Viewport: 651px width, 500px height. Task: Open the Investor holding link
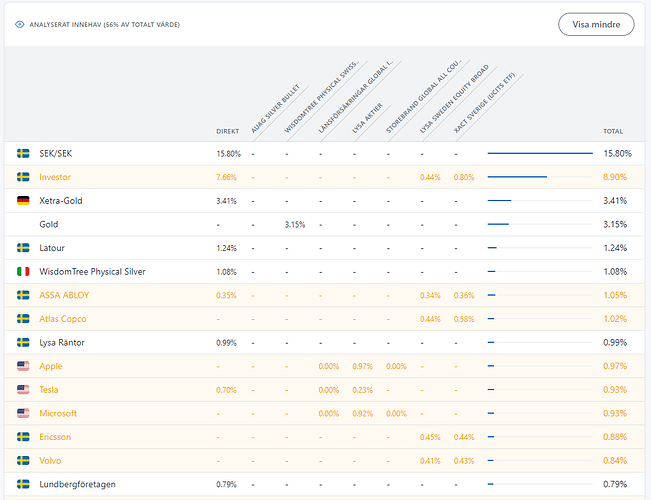[x=55, y=177]
